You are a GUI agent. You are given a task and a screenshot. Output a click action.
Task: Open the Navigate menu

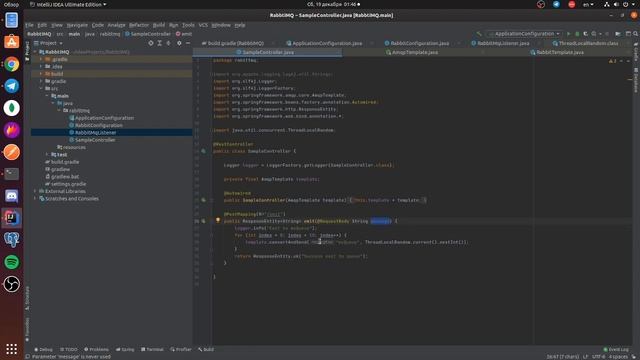pyautogui.click(x=77, y=25)
